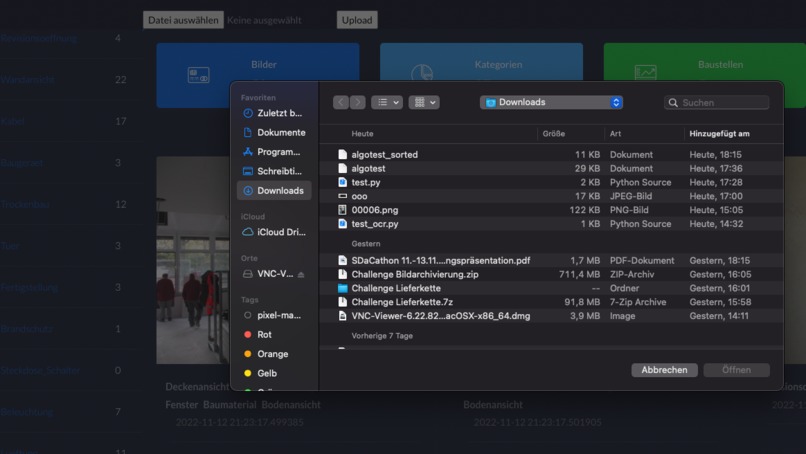Click the Kategorien pie chart icon

coord(422,72)
